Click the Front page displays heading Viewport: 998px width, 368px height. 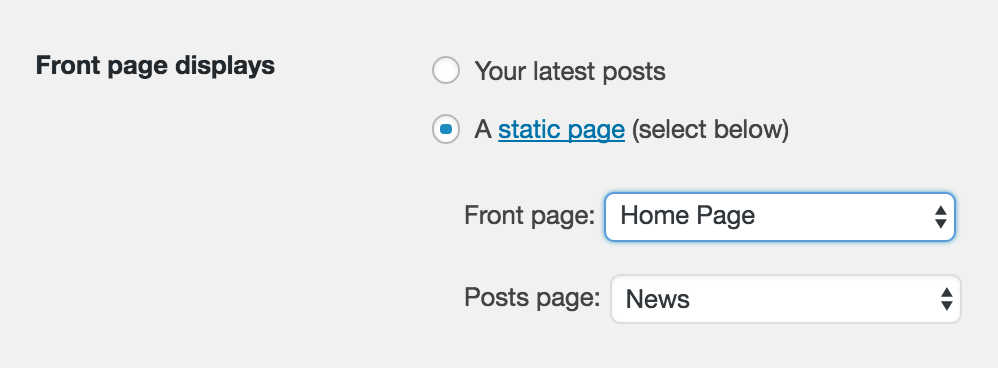(155, 66)
